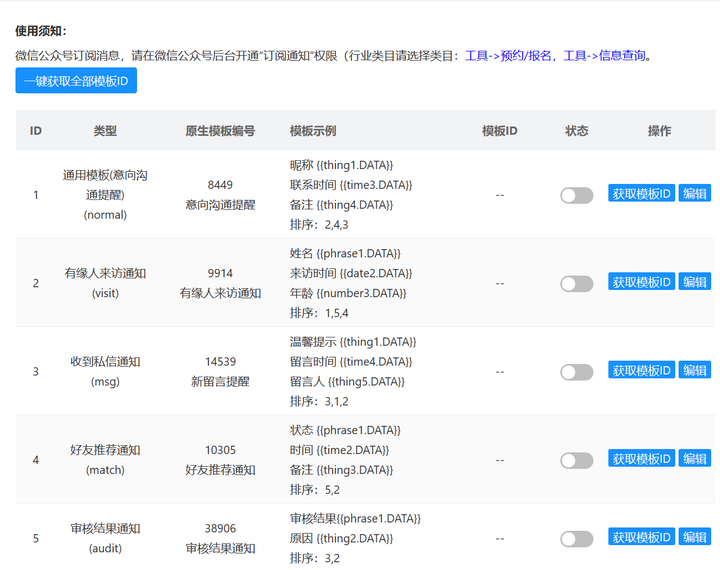Click the 原生模板编号 column header

pyautogui.click(x=220, y=131)
